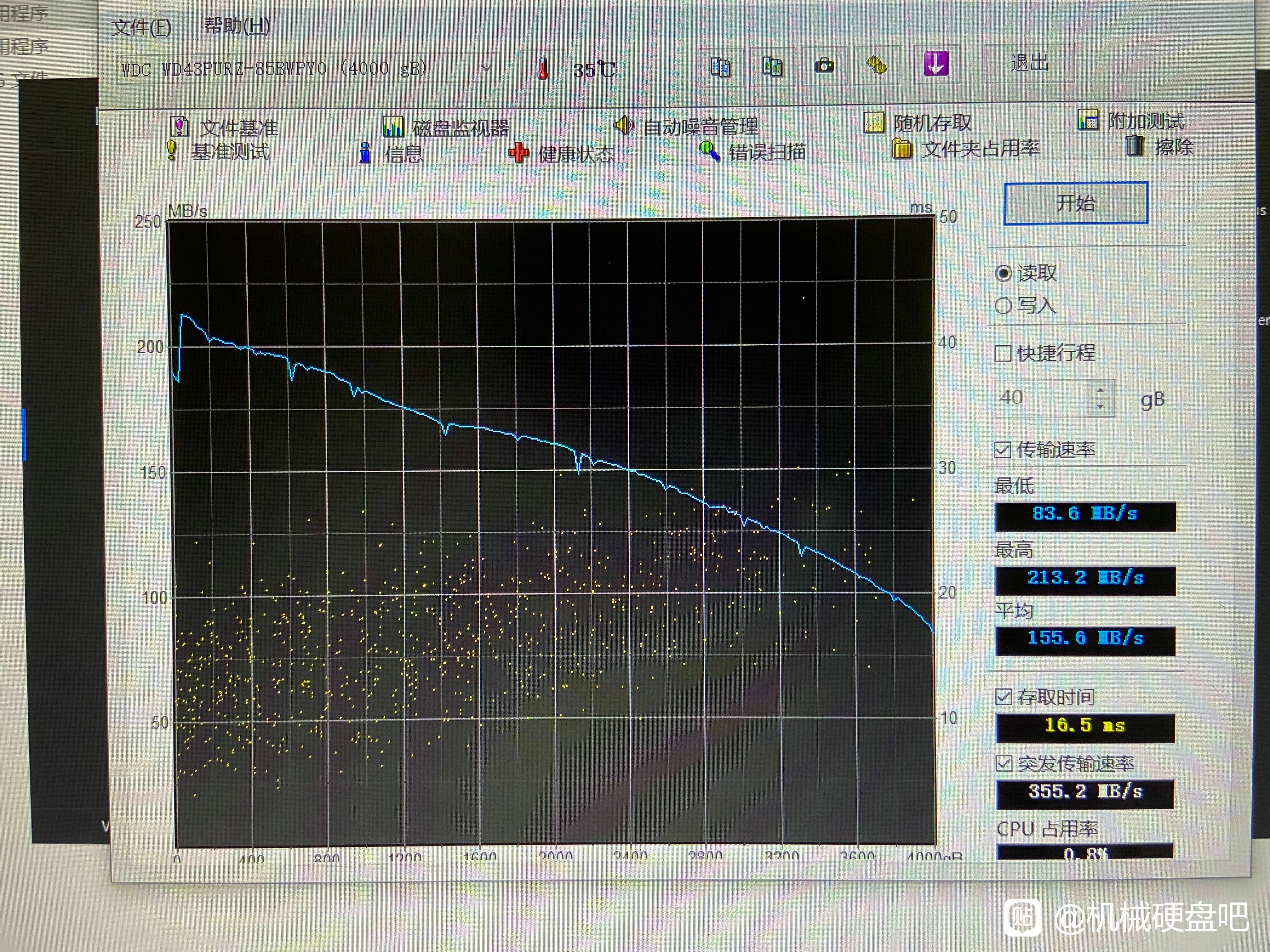This screenshot has width=1270, height=952.
Task: Open the 帮助(H) menu
Action: (237, 26)
